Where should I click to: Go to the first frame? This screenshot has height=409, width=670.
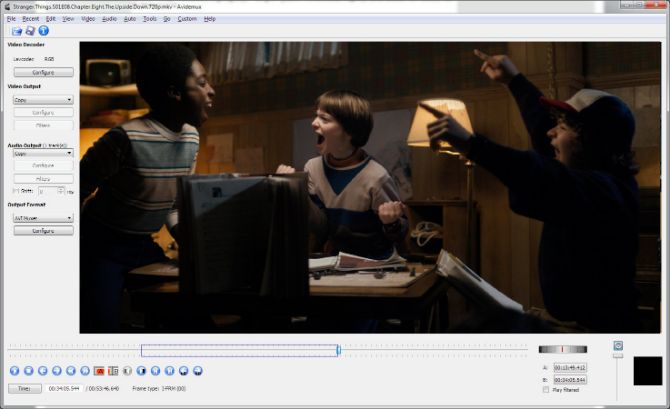click(x=156, y=371)
